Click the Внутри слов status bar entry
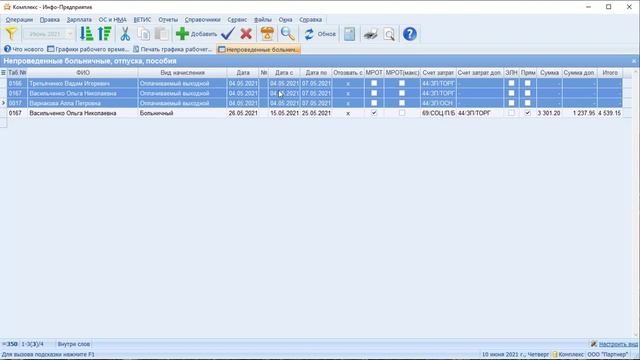 tap(73, 344)
